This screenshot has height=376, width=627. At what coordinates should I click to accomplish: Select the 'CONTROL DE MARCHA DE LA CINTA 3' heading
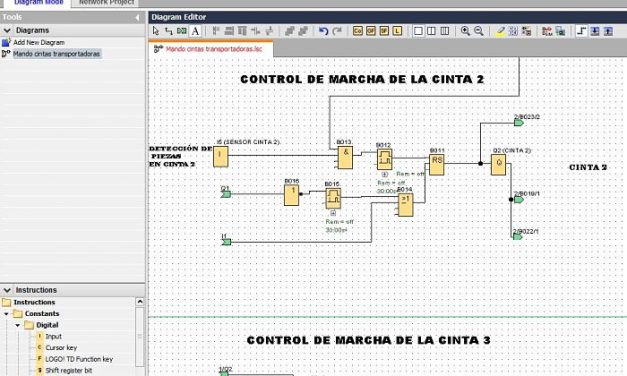[x=369, y=340]
